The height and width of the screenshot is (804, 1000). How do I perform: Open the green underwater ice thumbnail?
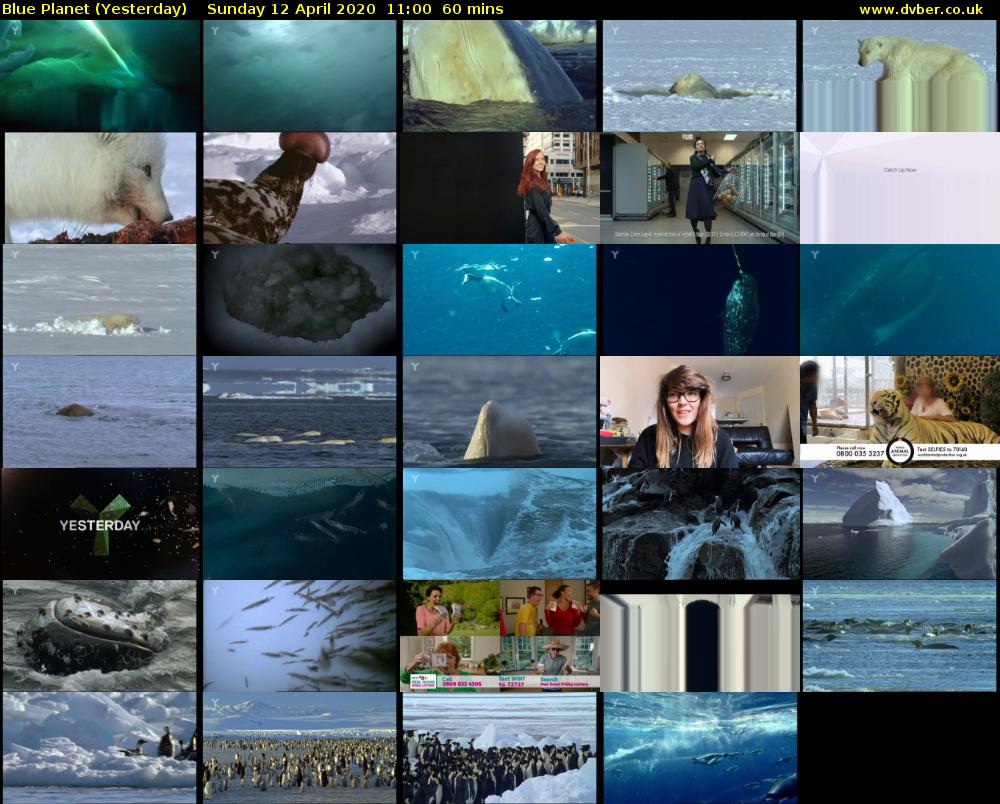tap(99, 75)
